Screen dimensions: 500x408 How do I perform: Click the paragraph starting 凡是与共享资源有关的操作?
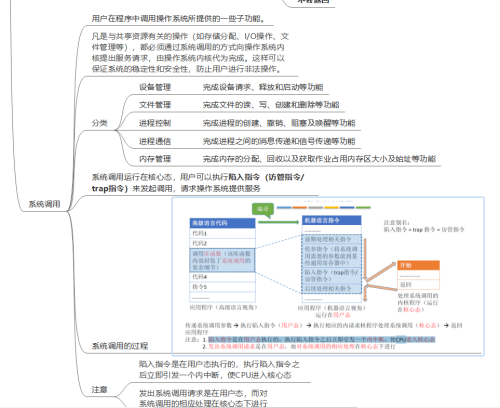point(190,53)
